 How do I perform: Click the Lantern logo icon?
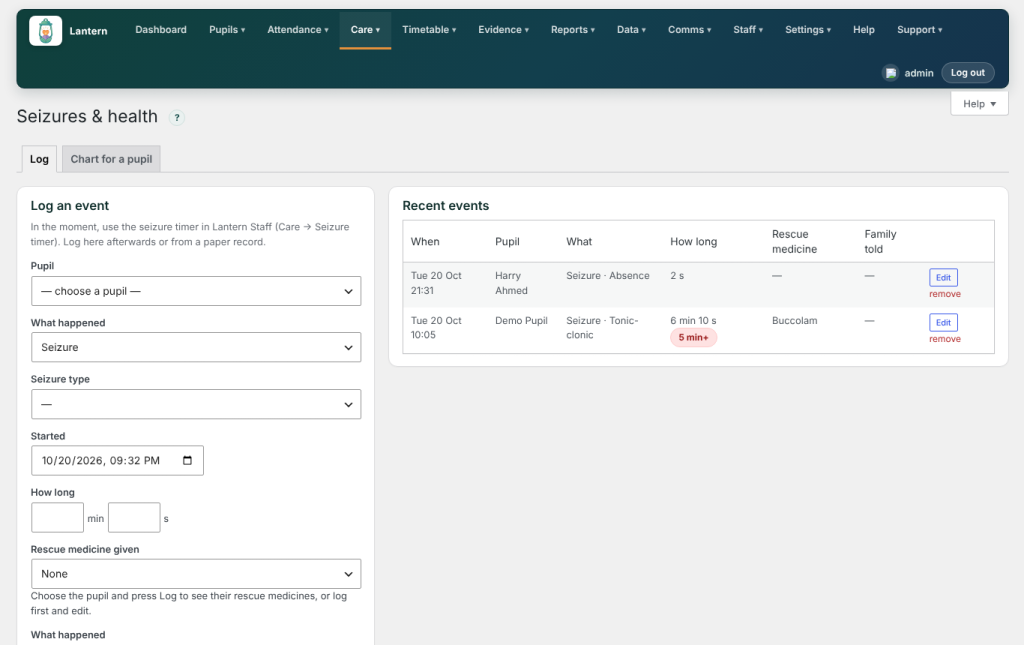46,31
